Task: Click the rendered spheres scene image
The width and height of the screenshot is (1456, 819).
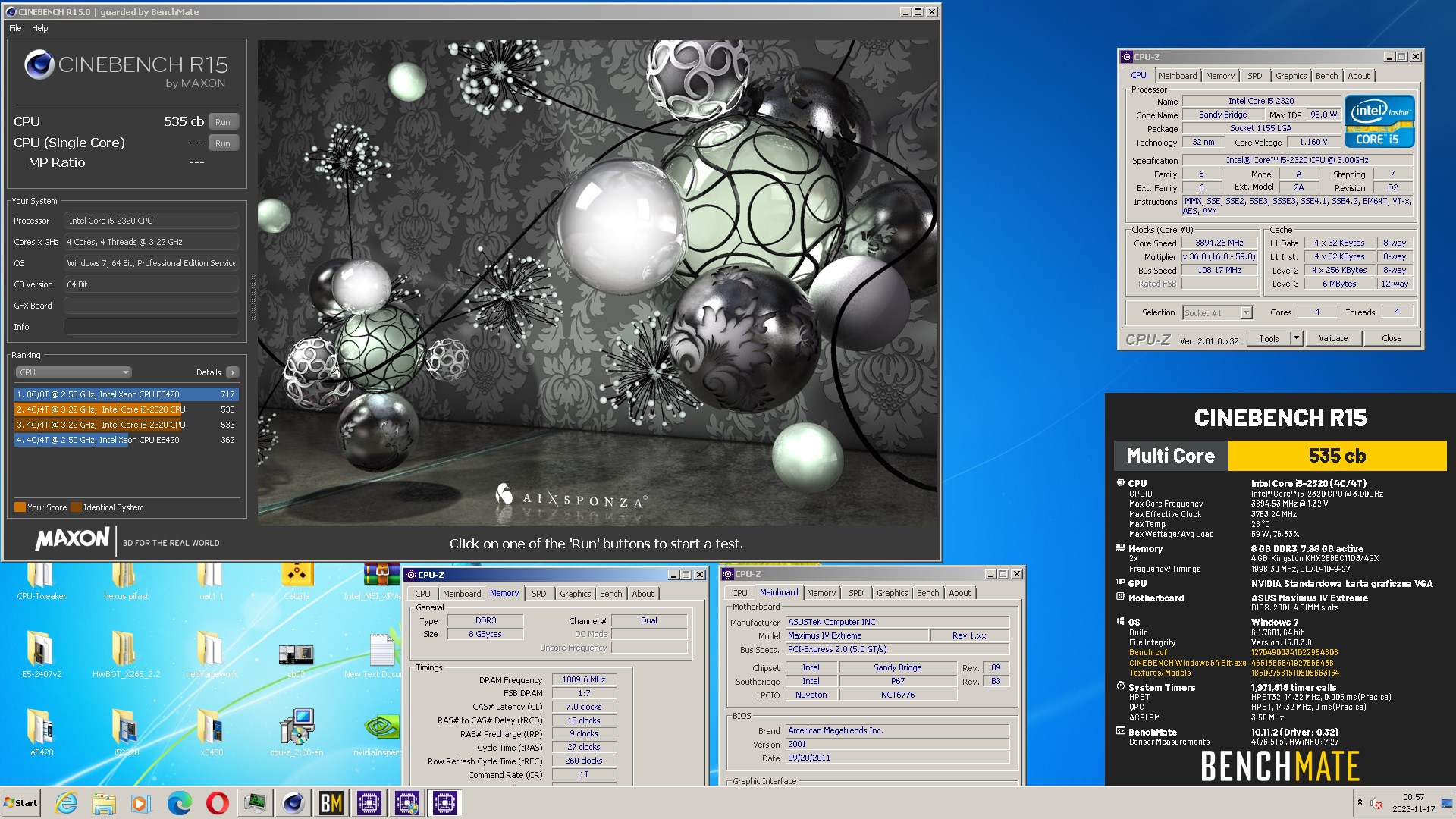Action: [597, 283]
